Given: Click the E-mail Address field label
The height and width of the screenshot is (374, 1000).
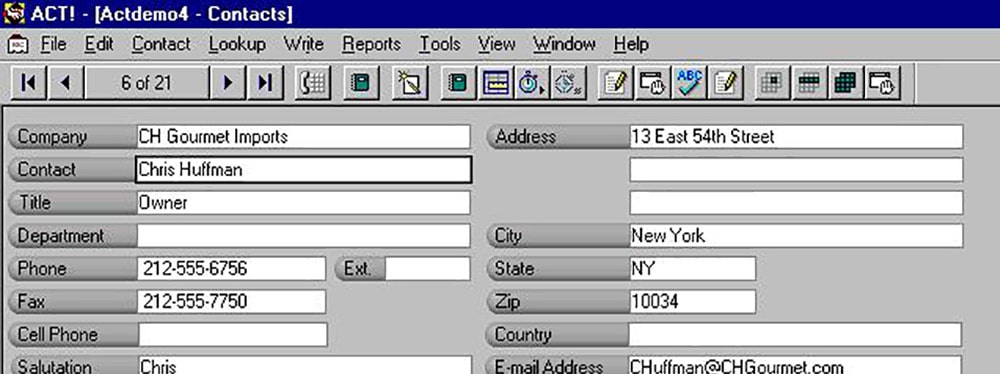Looking at the screenshot, I should [x=557, y=366].
